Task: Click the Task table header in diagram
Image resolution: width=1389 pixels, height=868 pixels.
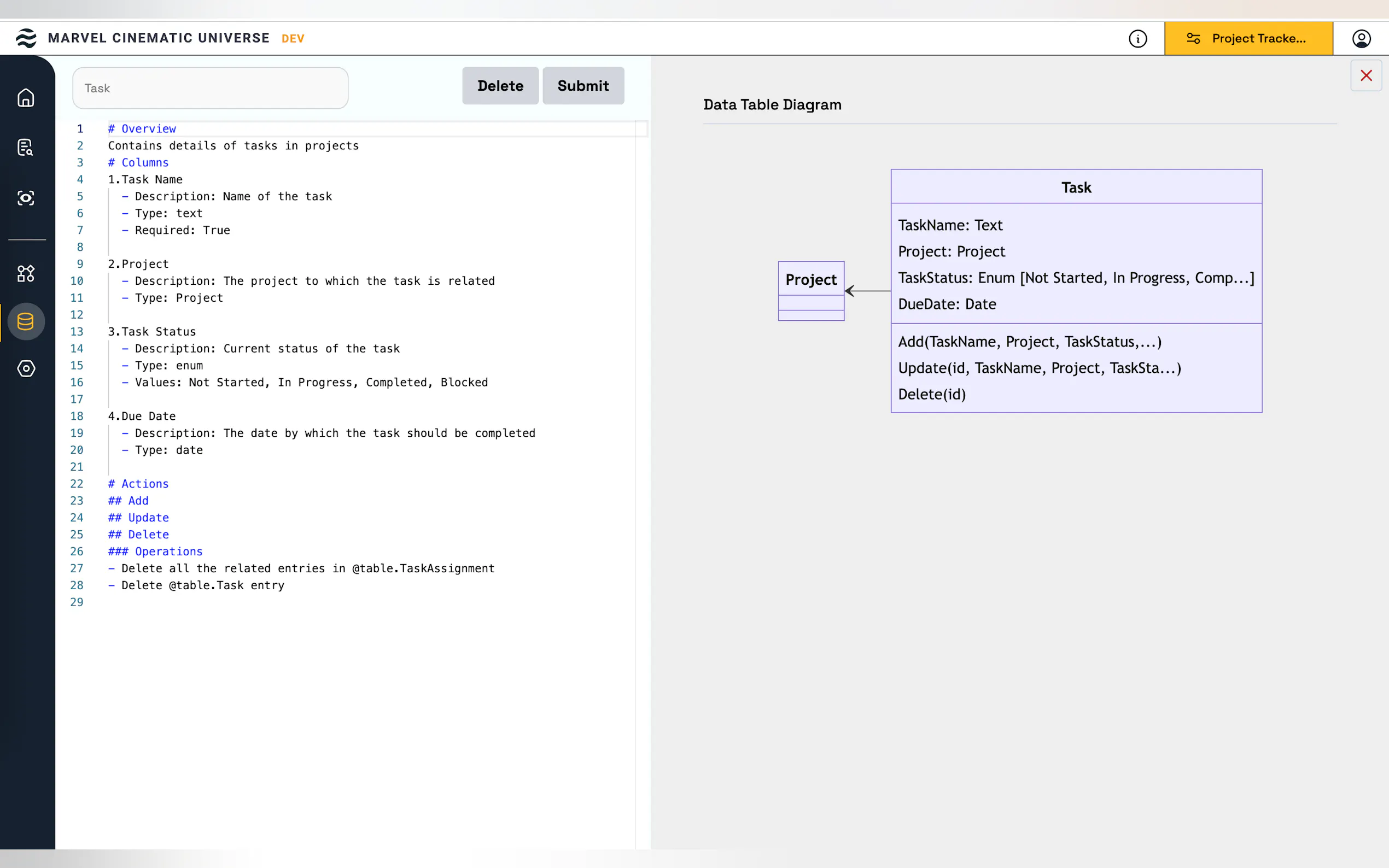Action: (1076, 187)
